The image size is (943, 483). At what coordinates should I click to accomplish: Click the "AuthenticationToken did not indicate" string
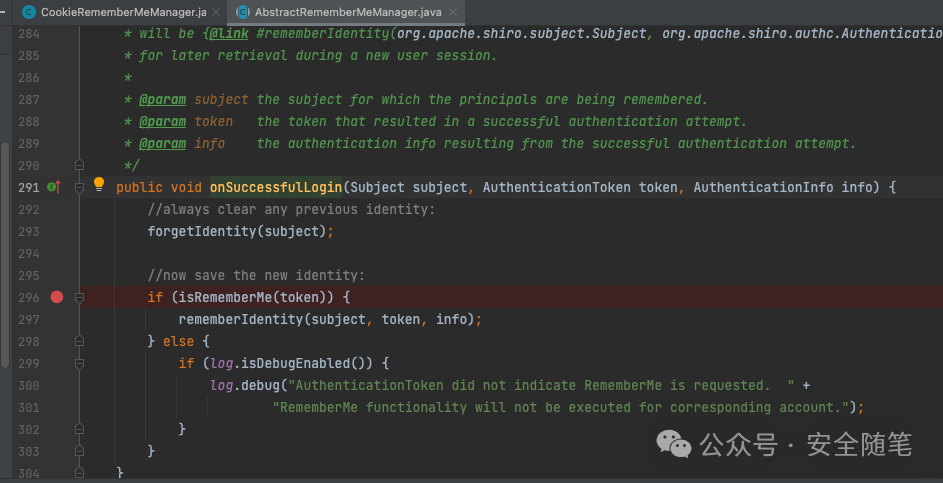[541, 385]
